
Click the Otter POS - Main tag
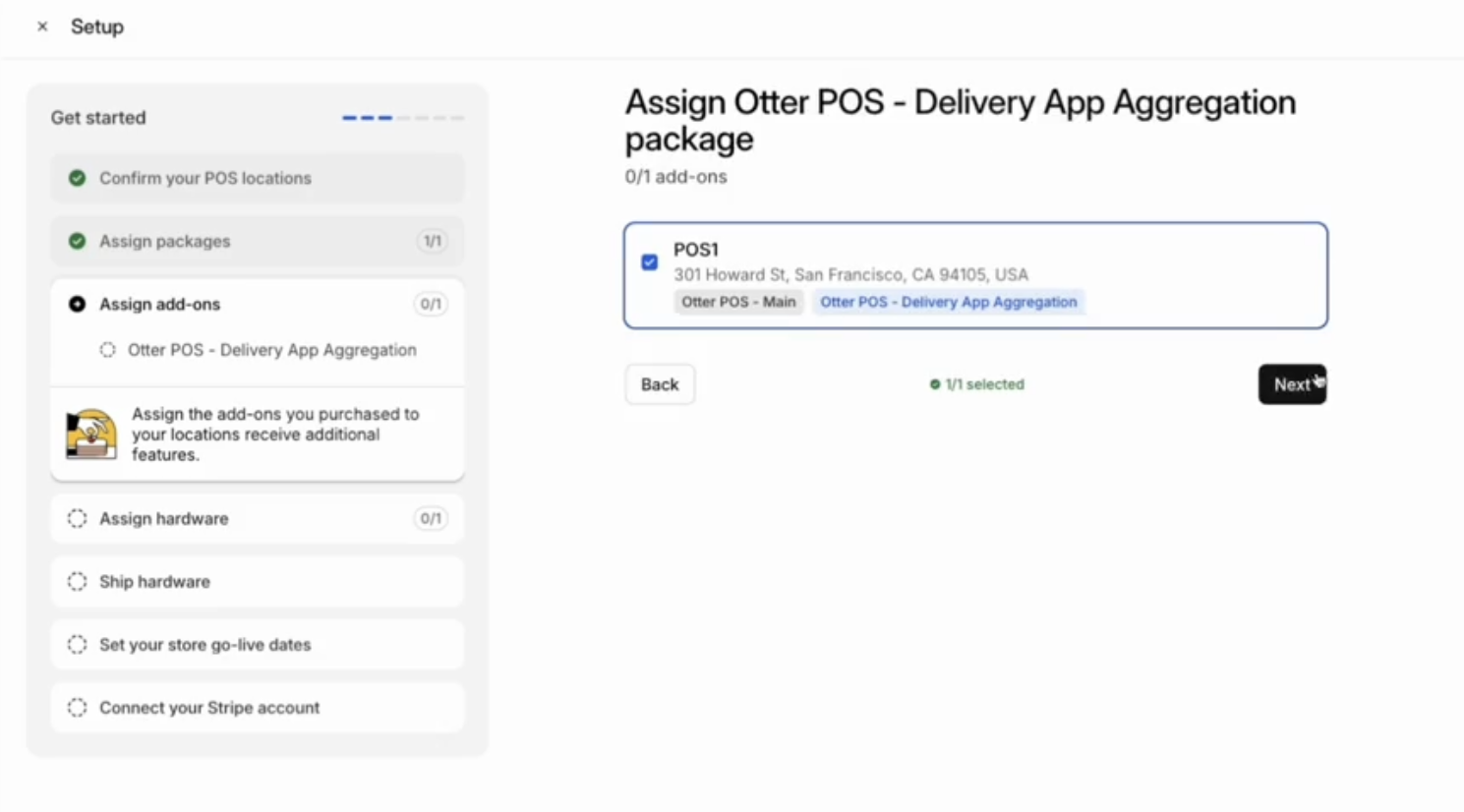(738, 302)
